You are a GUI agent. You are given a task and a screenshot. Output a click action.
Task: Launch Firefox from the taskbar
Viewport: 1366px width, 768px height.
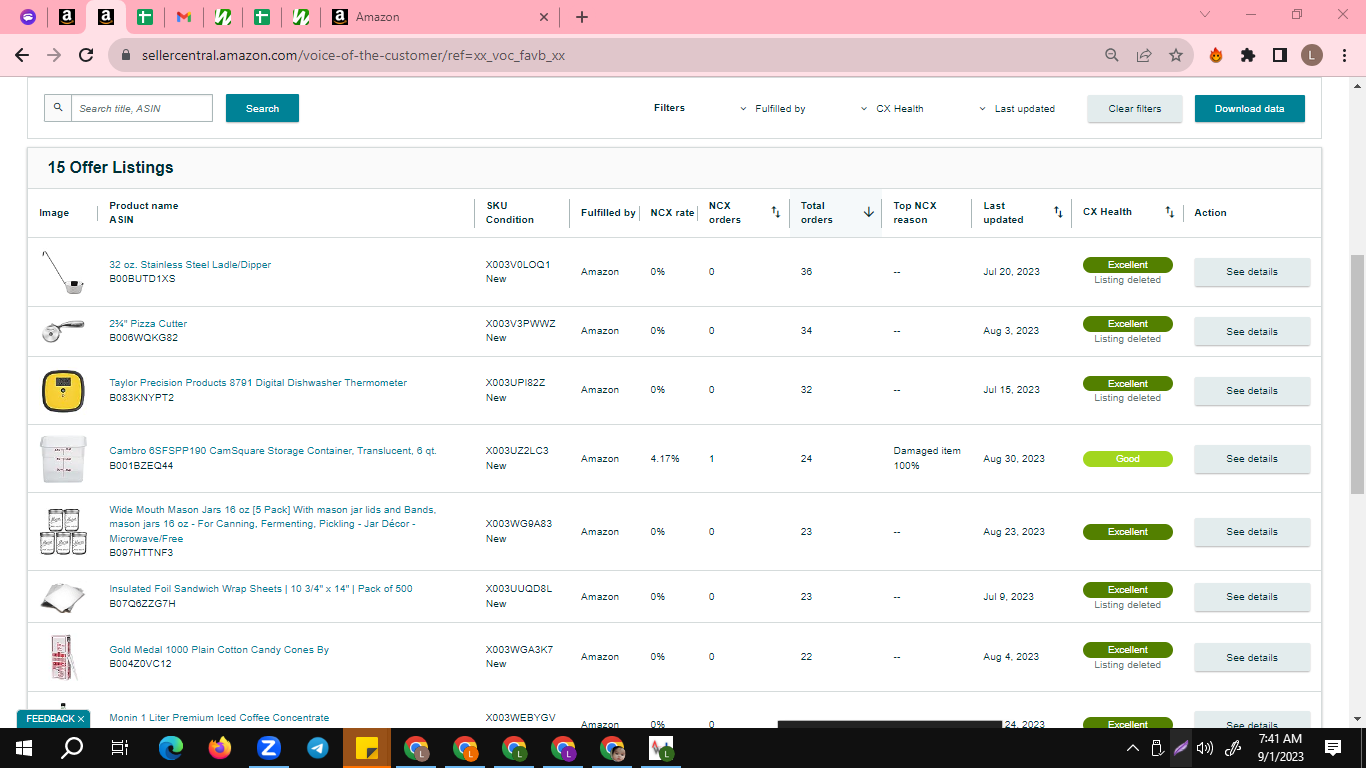pyautogui.click(x=220, y=747)
